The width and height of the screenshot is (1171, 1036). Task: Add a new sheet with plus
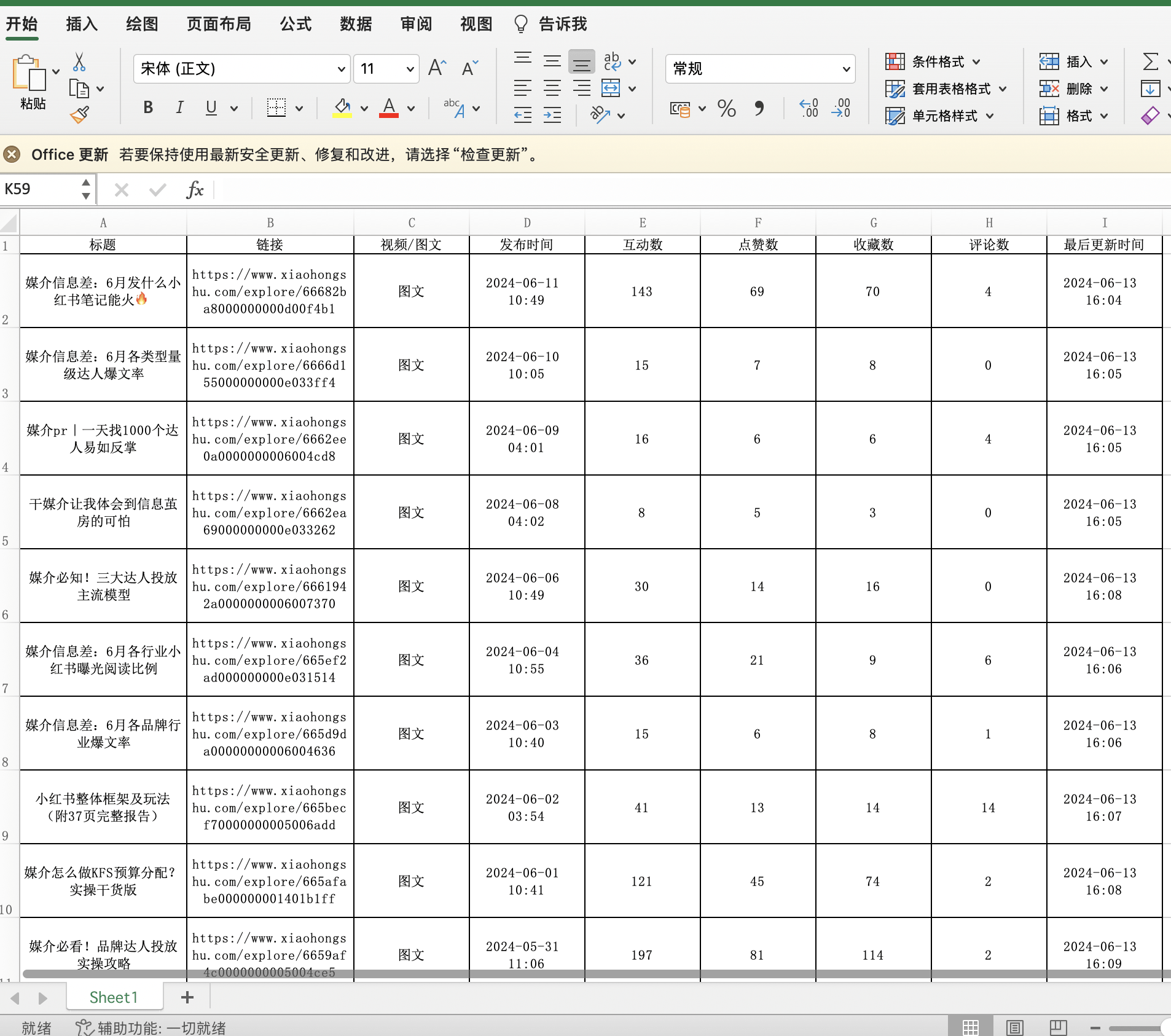[x=187, y=997]
